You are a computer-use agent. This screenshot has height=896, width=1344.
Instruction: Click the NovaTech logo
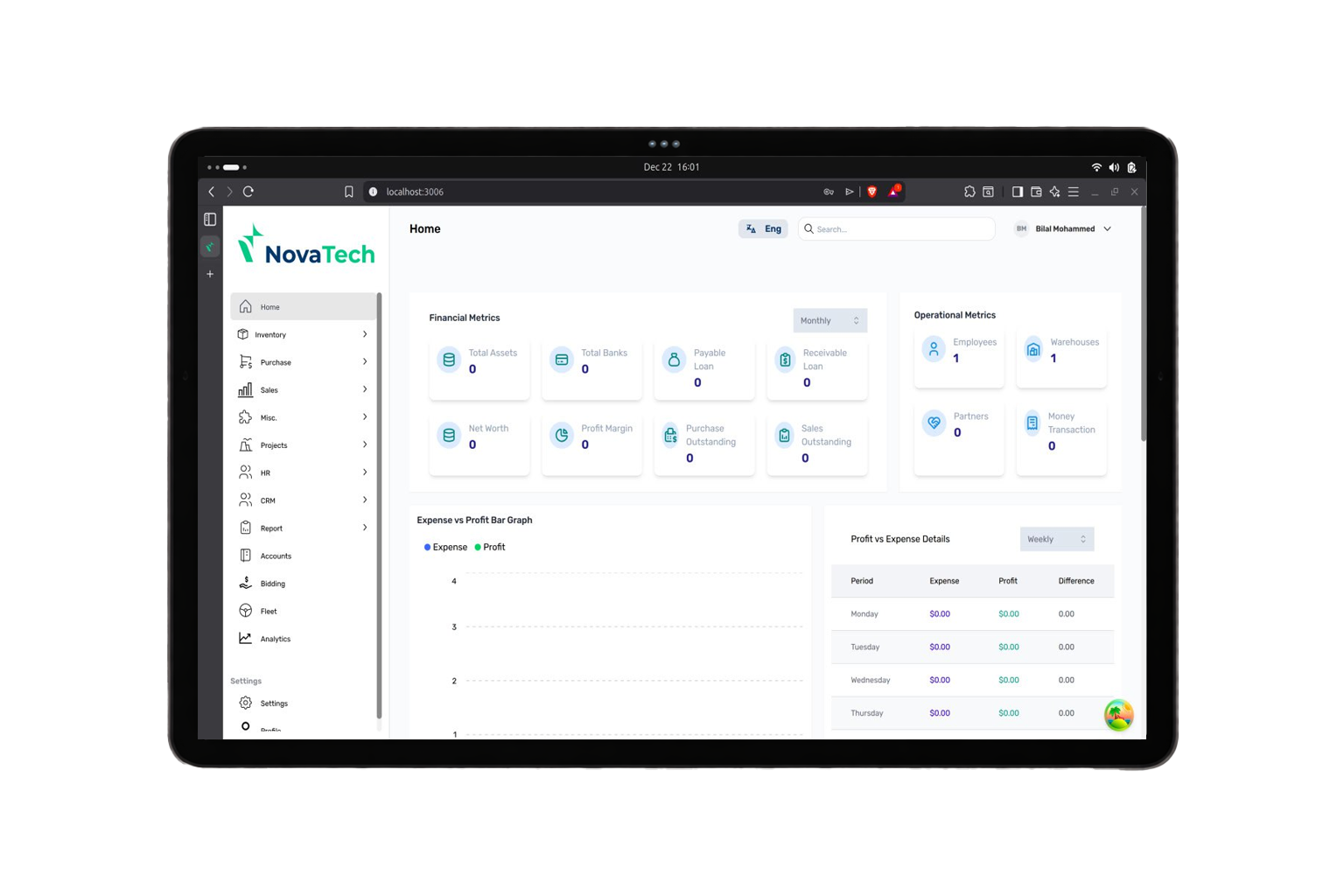coord(306,244)
